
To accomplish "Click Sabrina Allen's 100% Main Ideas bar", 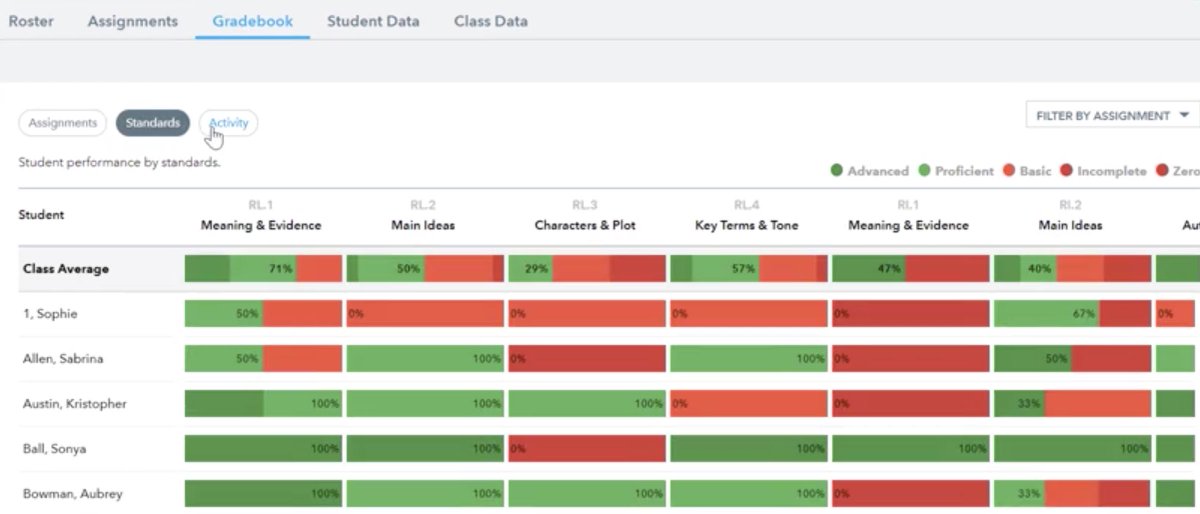I will point(425,359).
